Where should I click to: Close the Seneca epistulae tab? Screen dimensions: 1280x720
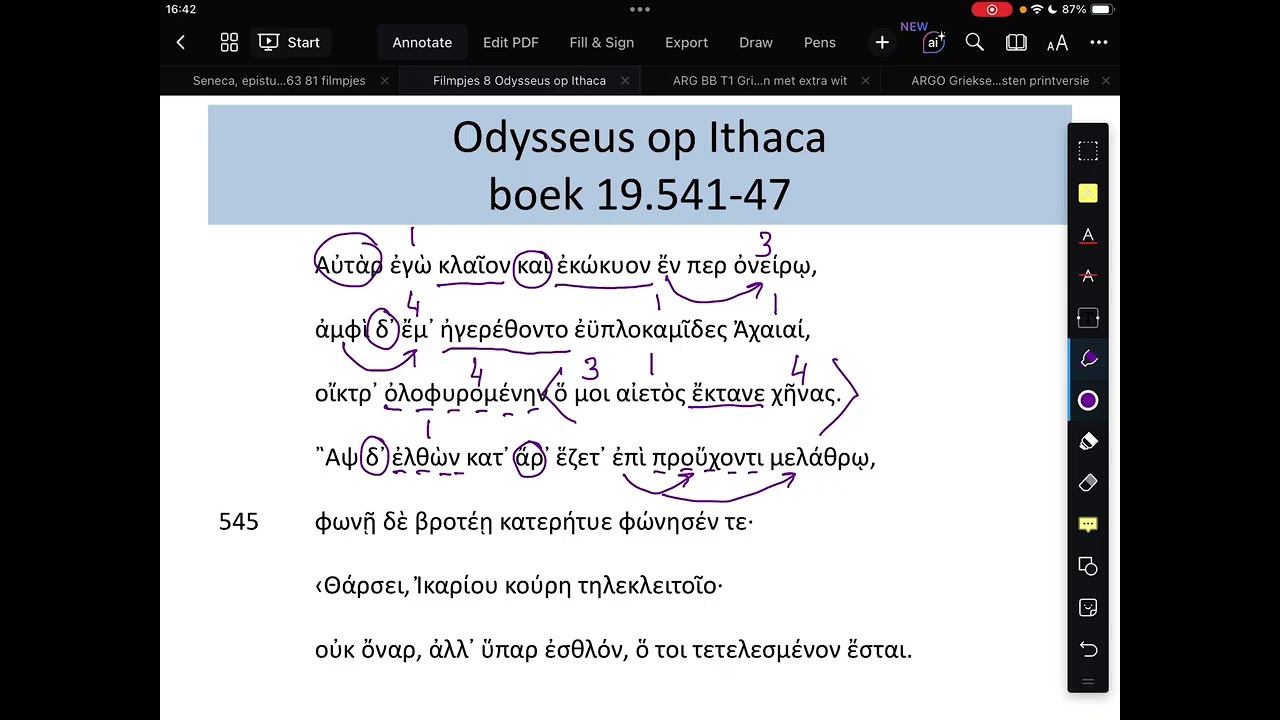tap(385, 81)
